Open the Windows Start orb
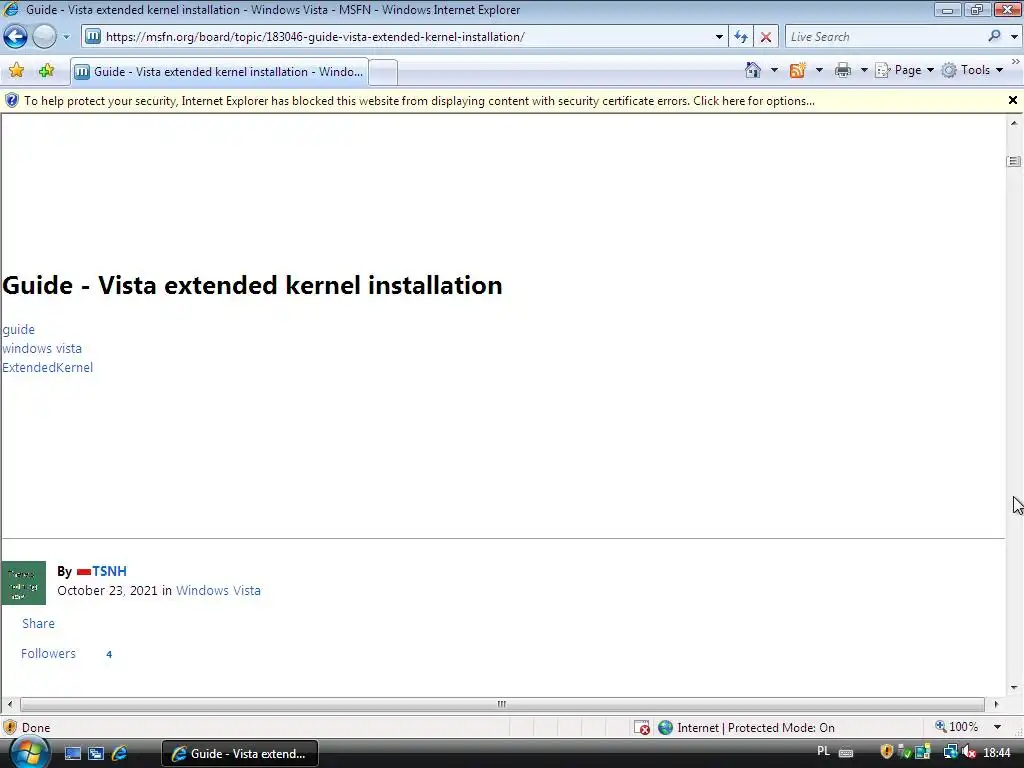This screenshot has height=768, width=1024. click(28, 753)
